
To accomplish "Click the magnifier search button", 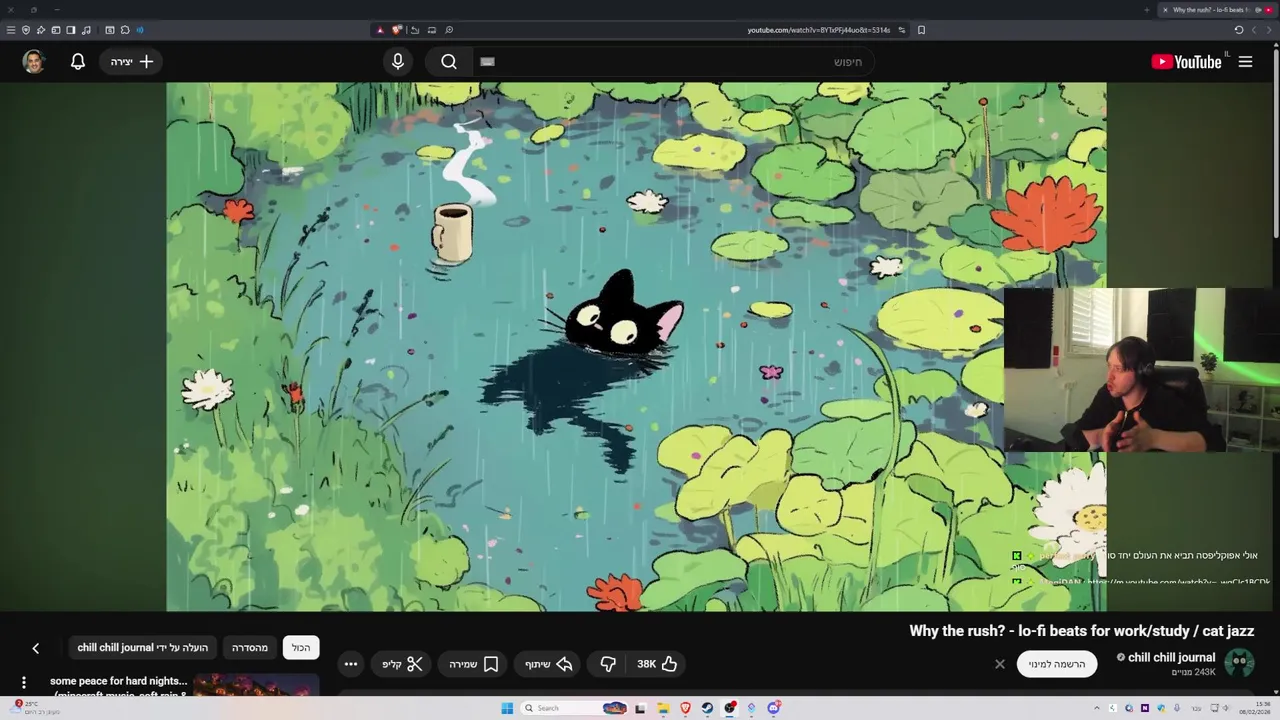I will coord(449,62).
